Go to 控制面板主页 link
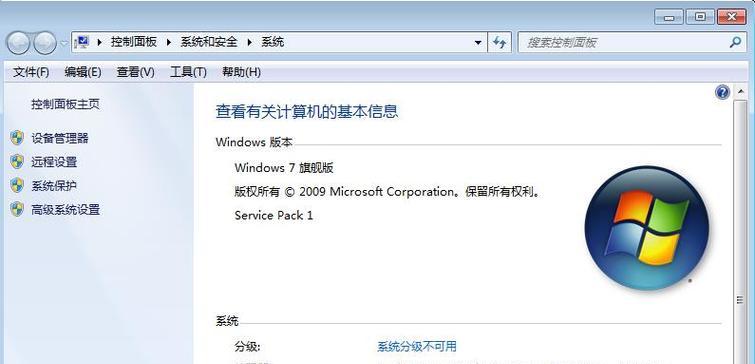Image resolution: width=755 pixels, height=364 pixels. pos(65,104)
